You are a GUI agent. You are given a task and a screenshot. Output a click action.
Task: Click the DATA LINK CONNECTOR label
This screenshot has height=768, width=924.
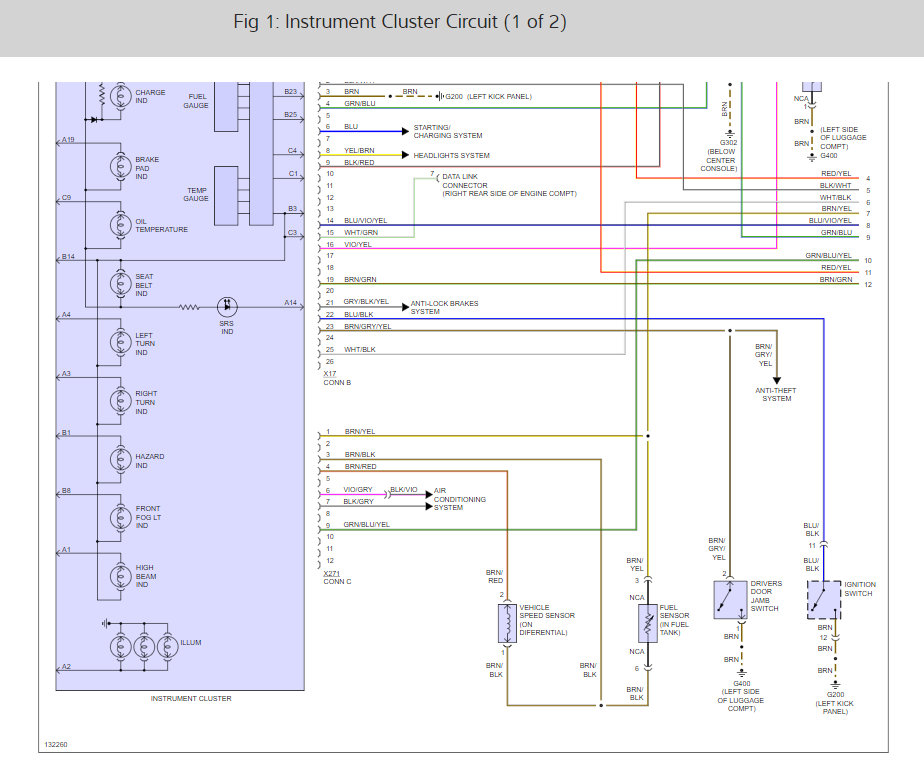(509, 185)
